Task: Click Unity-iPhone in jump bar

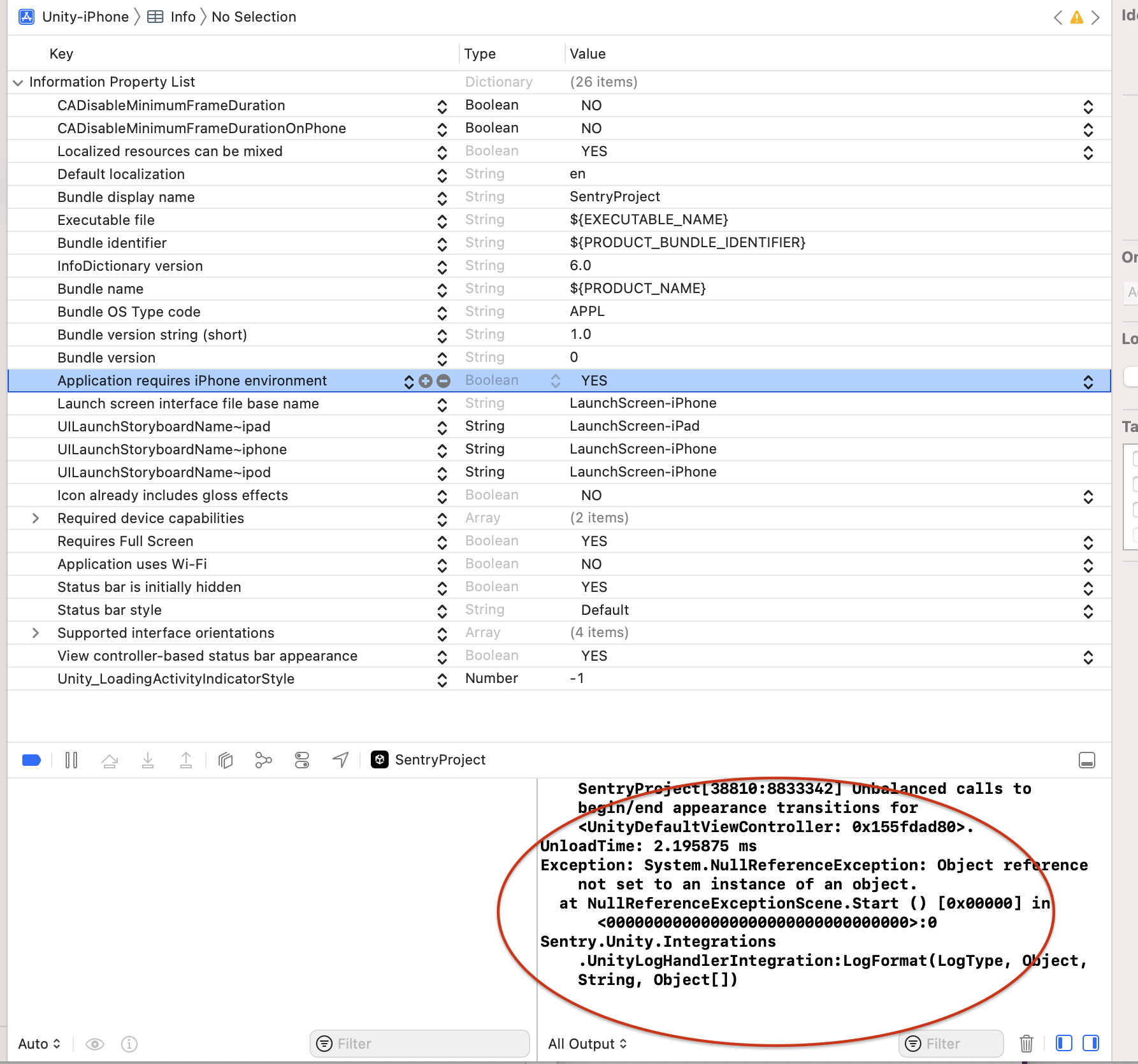Action: coord(74,17)
